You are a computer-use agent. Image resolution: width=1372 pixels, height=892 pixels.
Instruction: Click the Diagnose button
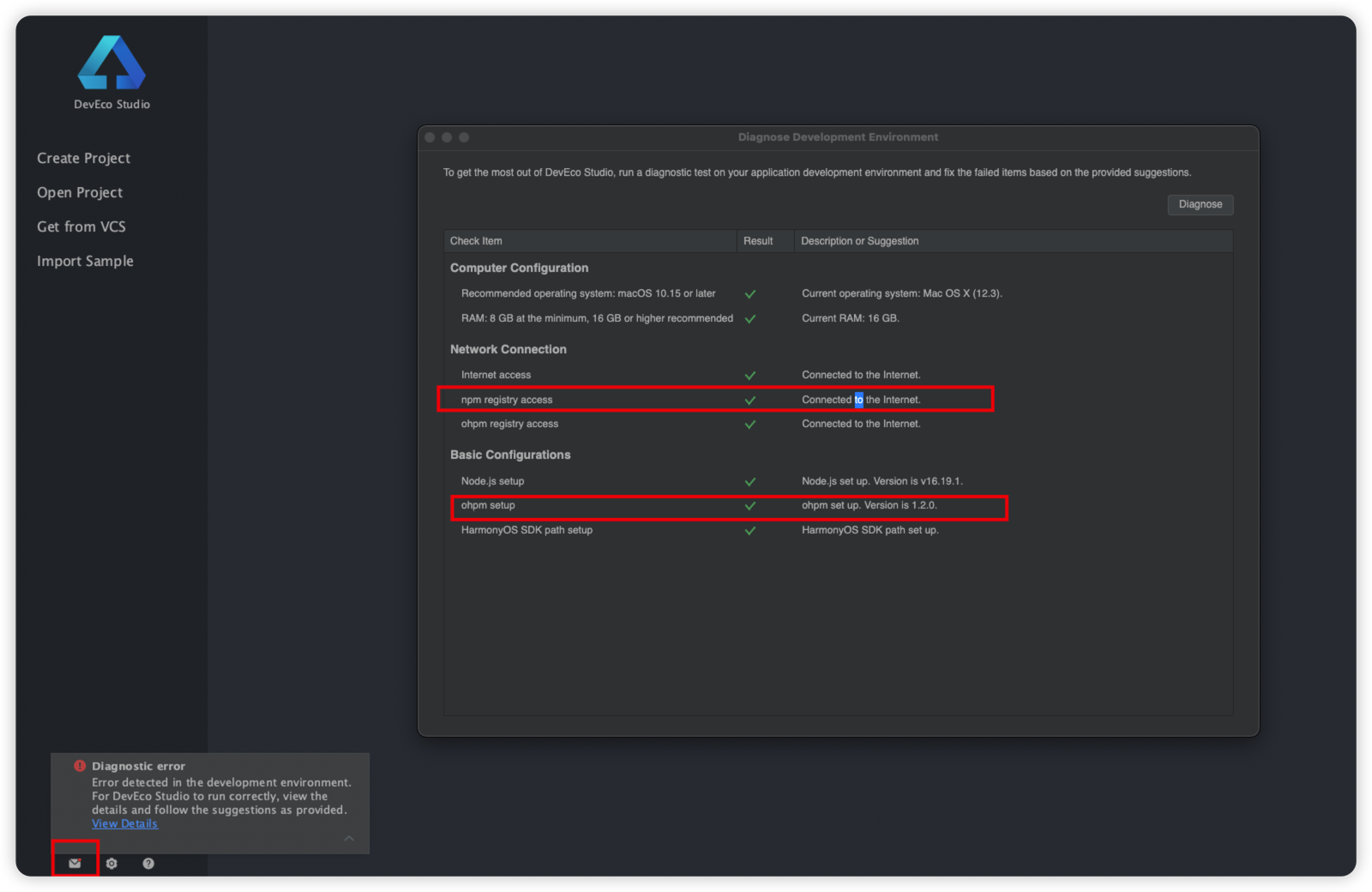coord(1200,204)
